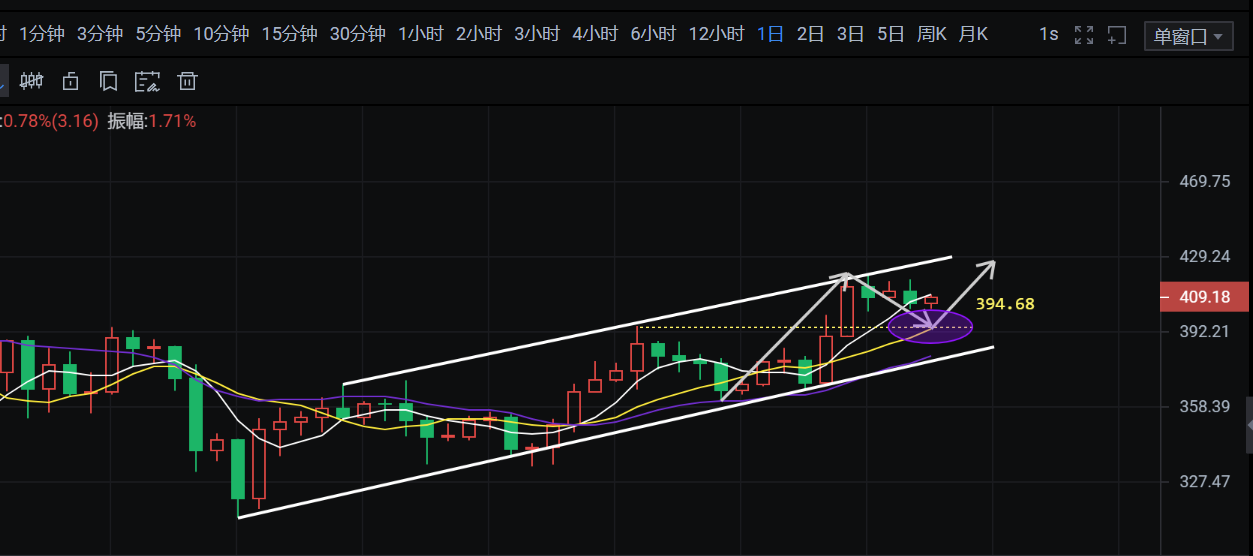
Task: Select the 6小时 interval
Action: [653, 34]
